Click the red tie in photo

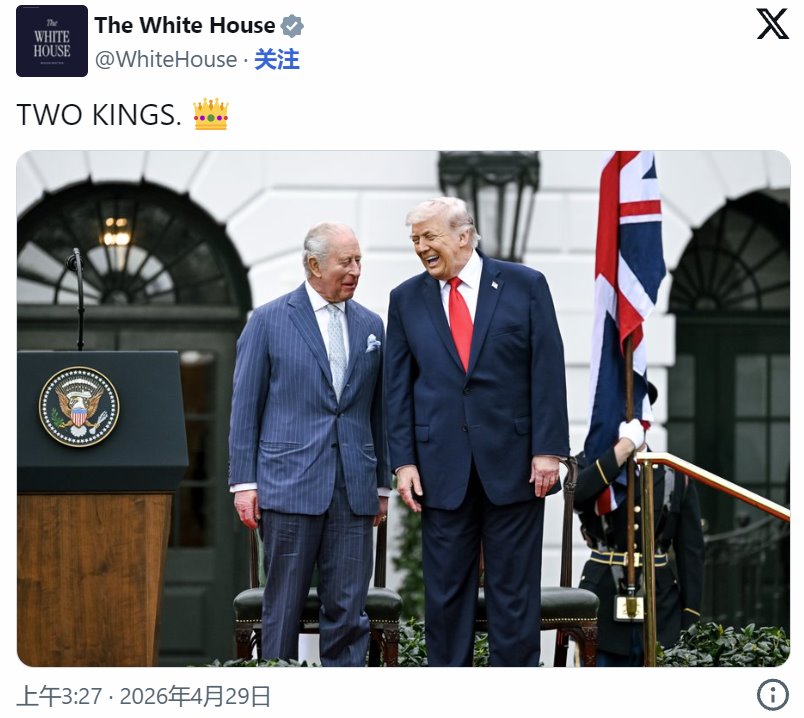(x=460, y=323)
